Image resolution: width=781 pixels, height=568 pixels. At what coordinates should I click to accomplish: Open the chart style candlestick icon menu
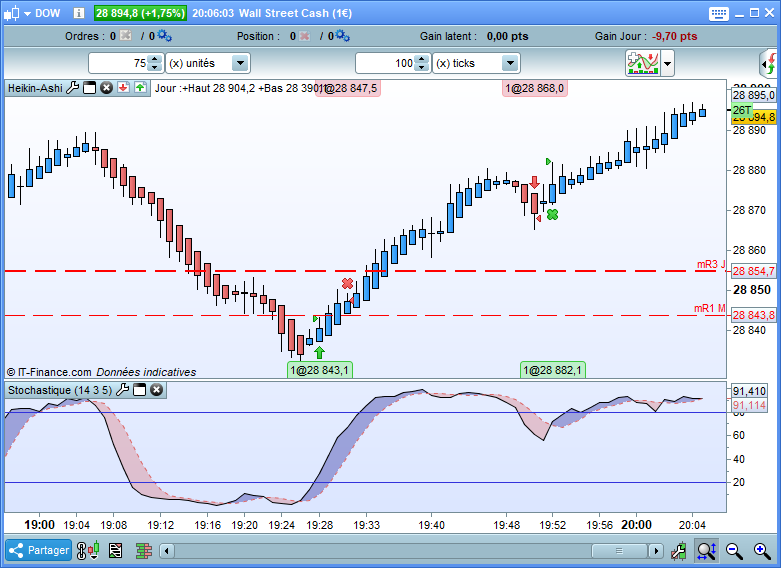coord(17,13)
